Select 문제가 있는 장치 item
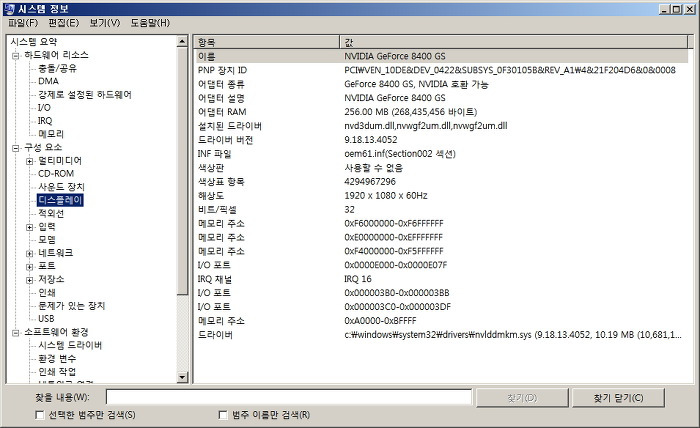The image size is (700, 428). [71, 306]
